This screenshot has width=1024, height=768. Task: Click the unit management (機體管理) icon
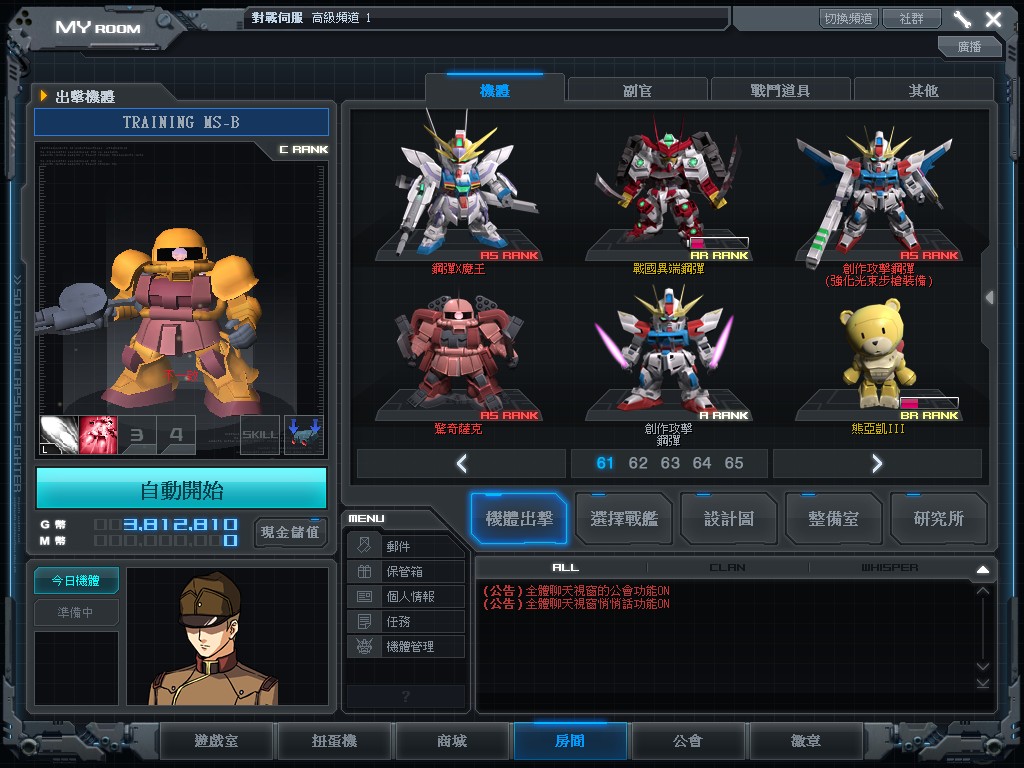pyautogui.click(x=364, y=646)
